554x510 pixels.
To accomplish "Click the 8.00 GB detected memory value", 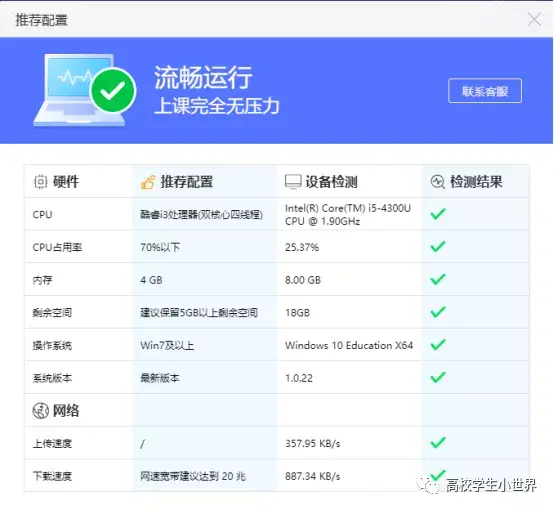I will (x=303, y=280).
